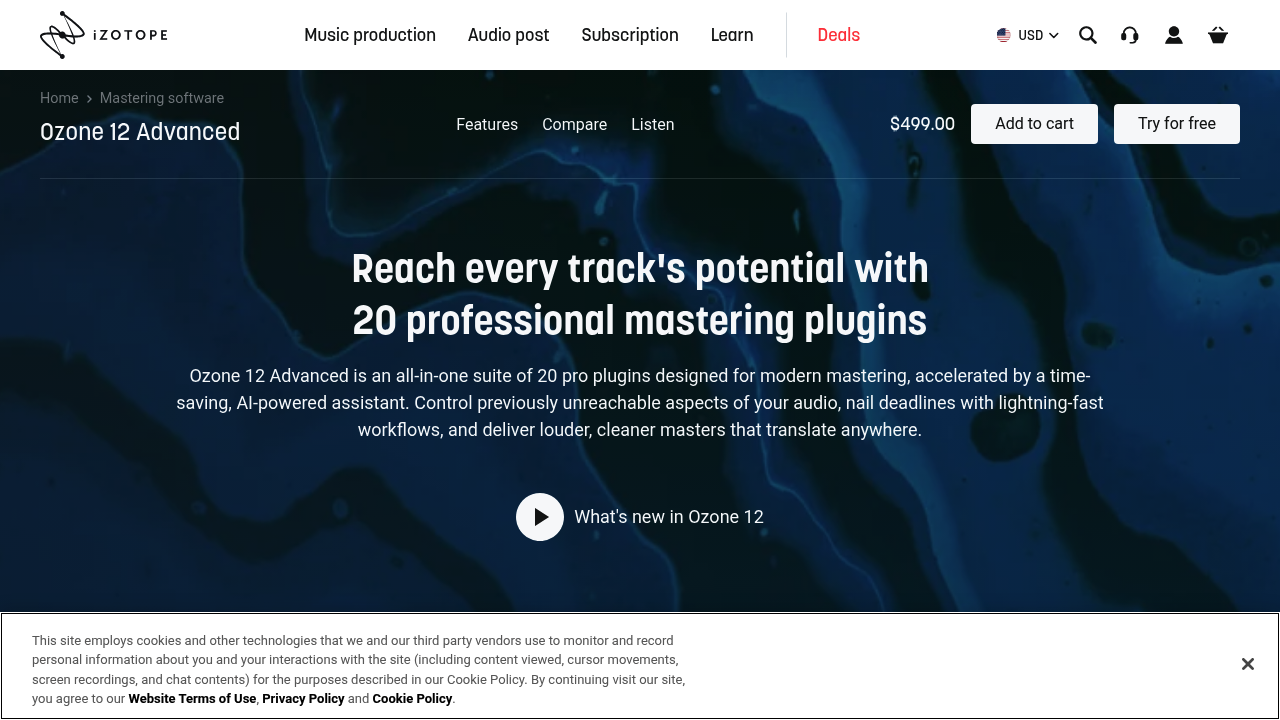Click the $499.00 price text
Screen dimensions: 1280x720
(x=922, y=124)
